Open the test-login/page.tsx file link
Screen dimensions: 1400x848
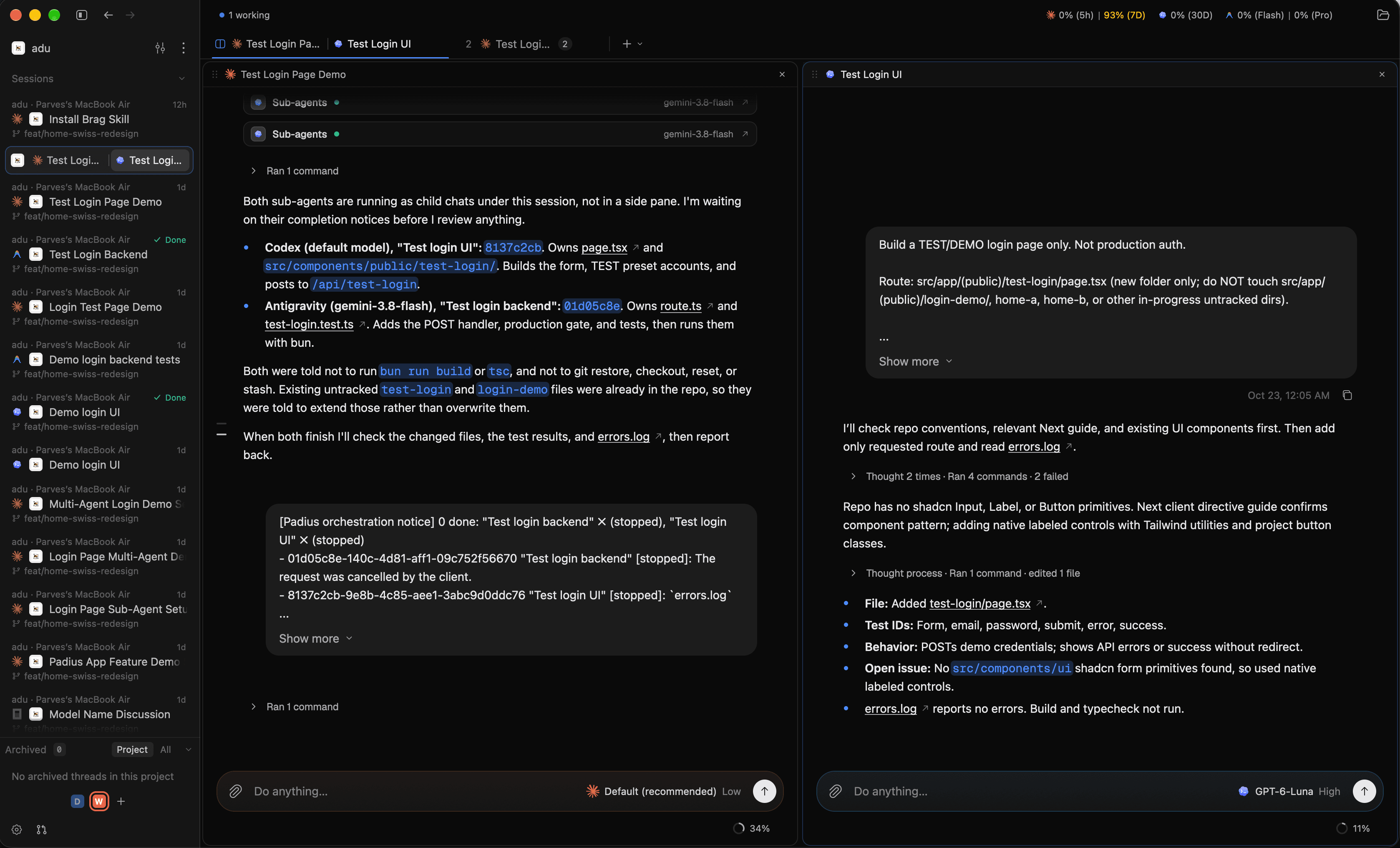click(979, 603)
